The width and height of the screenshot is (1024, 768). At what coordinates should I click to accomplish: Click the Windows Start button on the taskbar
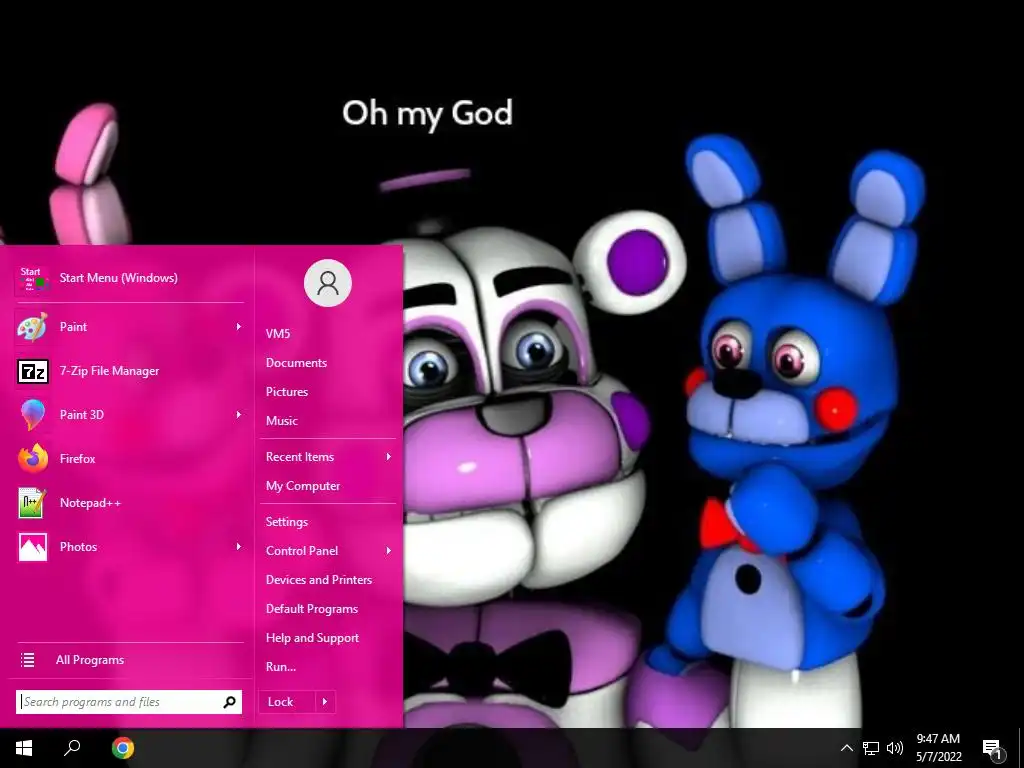[x=24, y=748]
